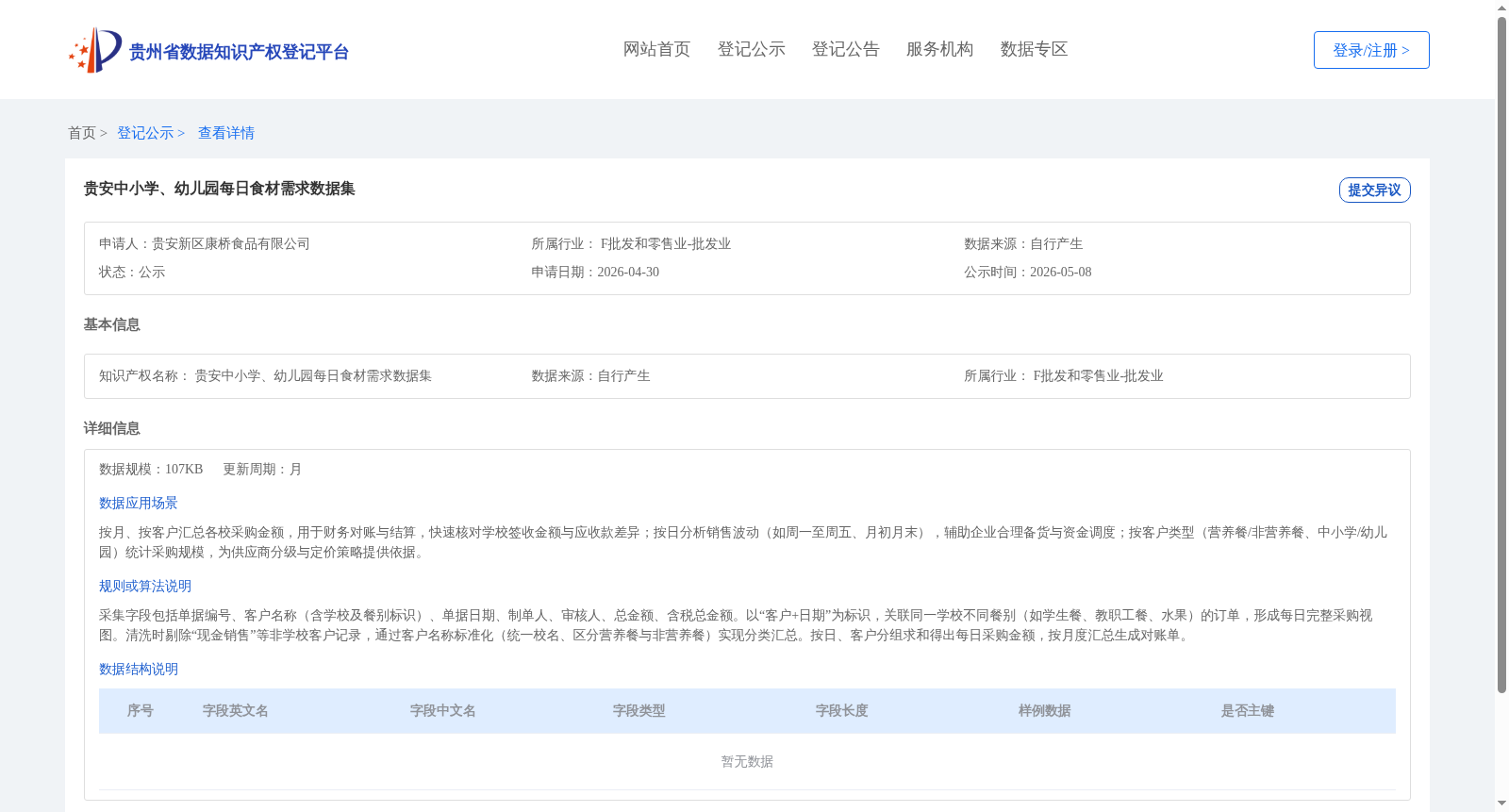Click 字段类型 column header
Viewport: 1509px width, 812px height.
[x=639, y=710]
